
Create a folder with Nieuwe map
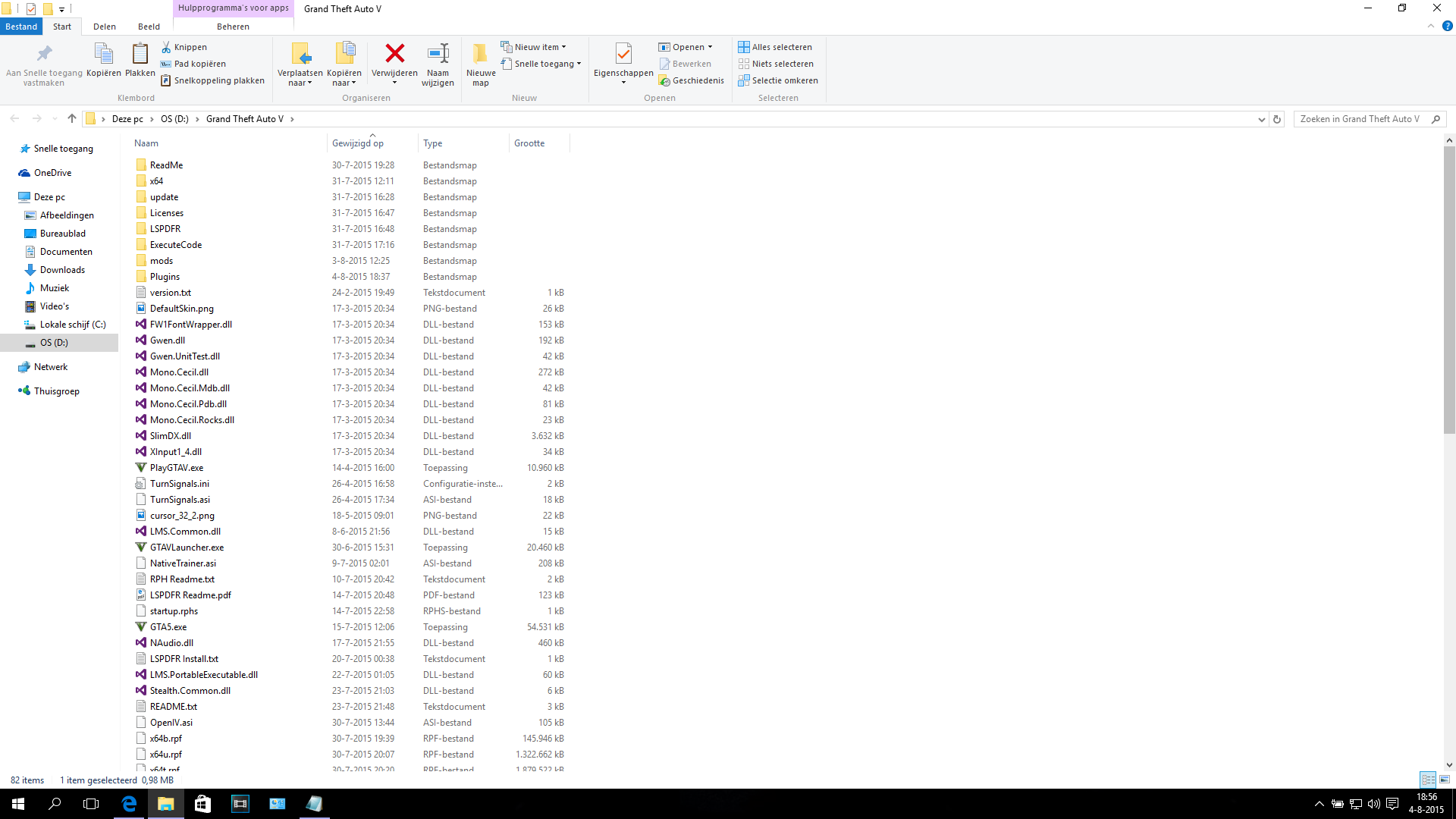480,54
